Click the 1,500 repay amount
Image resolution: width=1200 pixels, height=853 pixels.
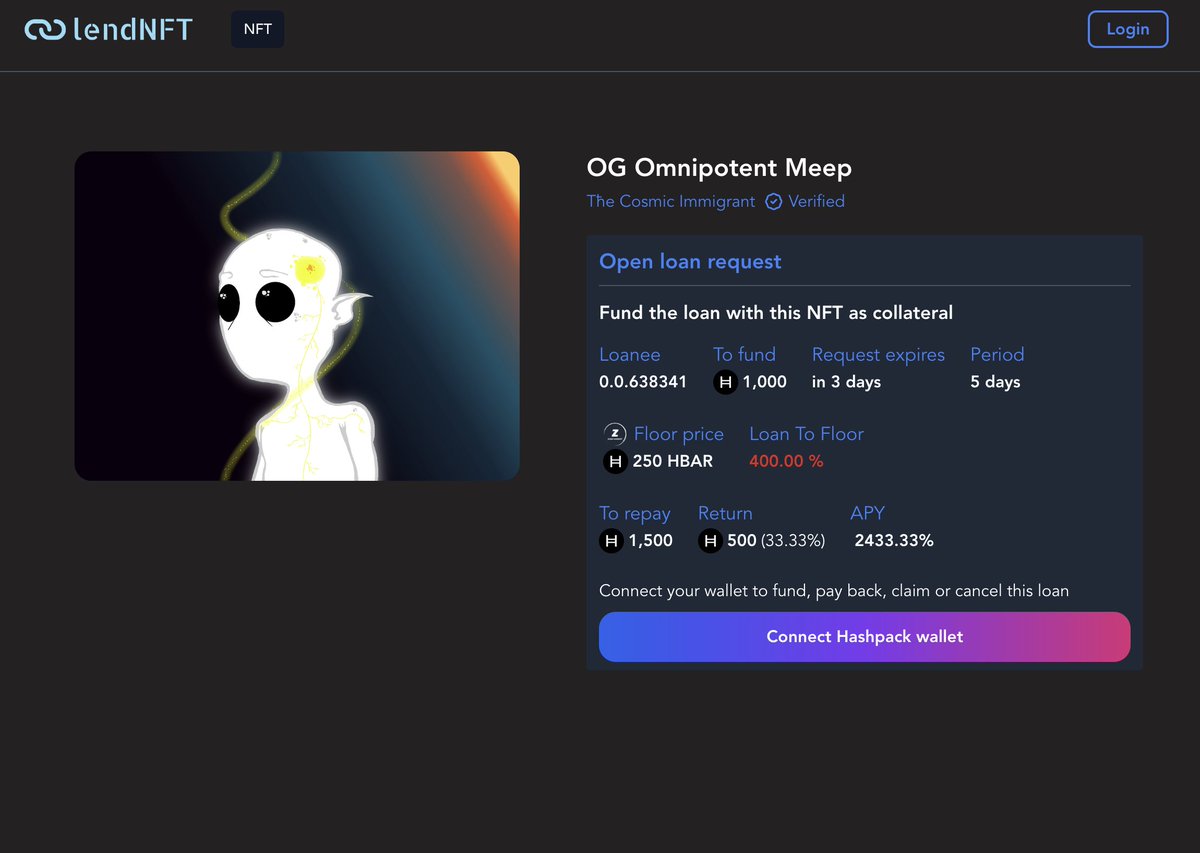coord(651,541)
